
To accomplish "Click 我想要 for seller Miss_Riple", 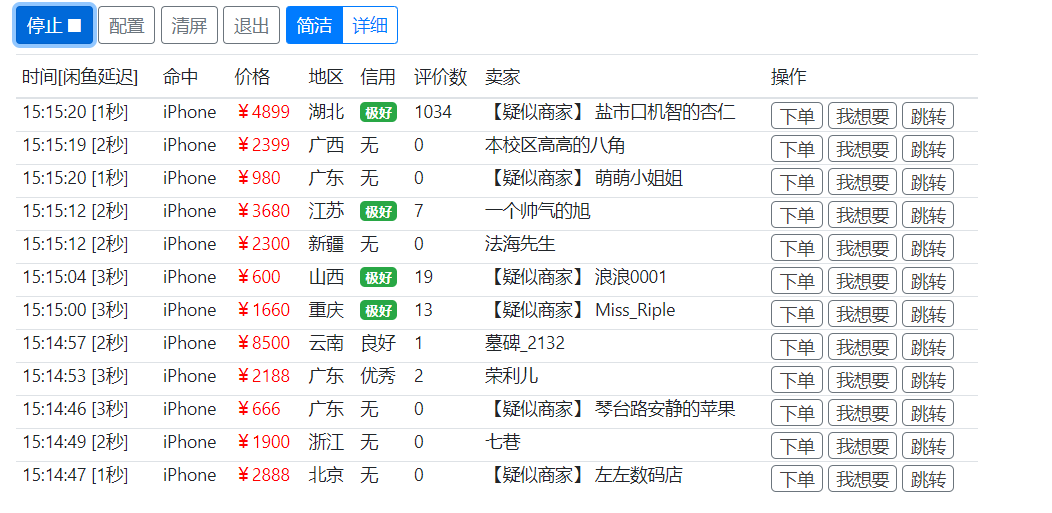I will coord(862,314).
